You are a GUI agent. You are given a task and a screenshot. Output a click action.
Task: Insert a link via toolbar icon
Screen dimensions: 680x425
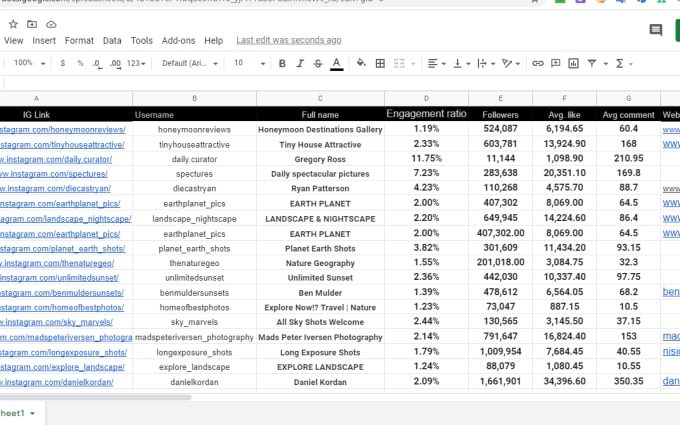[x=538, y=63]
